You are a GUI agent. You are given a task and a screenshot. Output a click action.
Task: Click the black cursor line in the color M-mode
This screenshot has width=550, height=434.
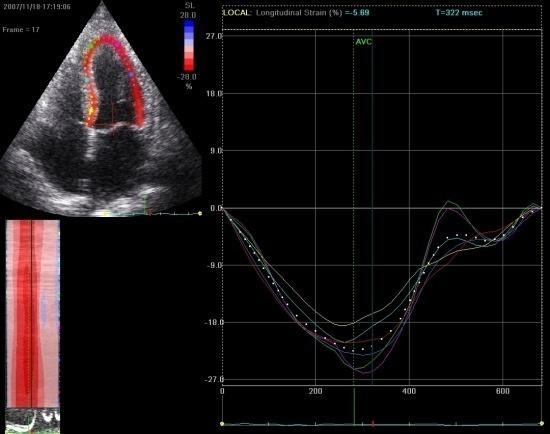32,313
